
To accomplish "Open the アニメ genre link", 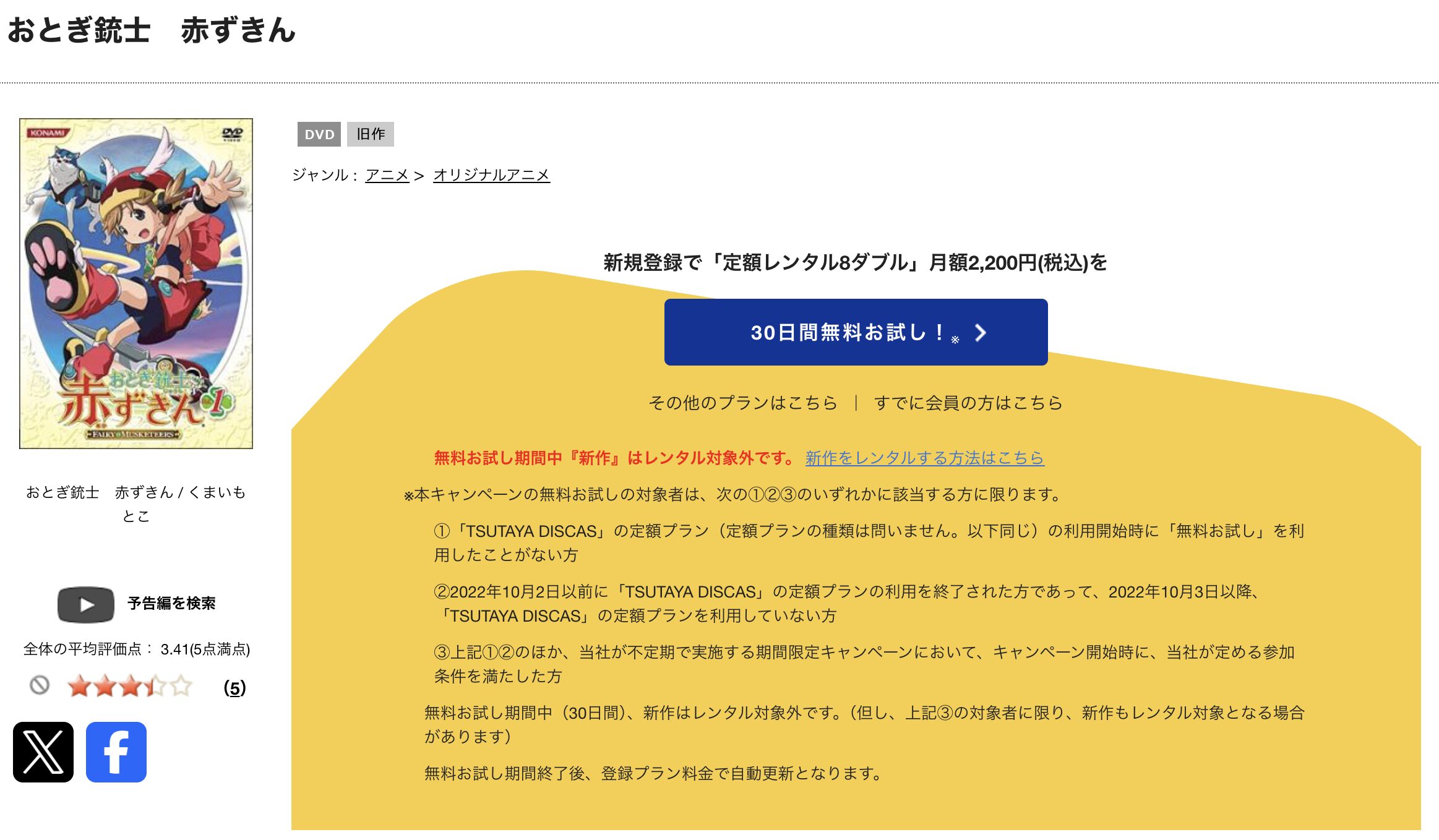I will (387, 175).
